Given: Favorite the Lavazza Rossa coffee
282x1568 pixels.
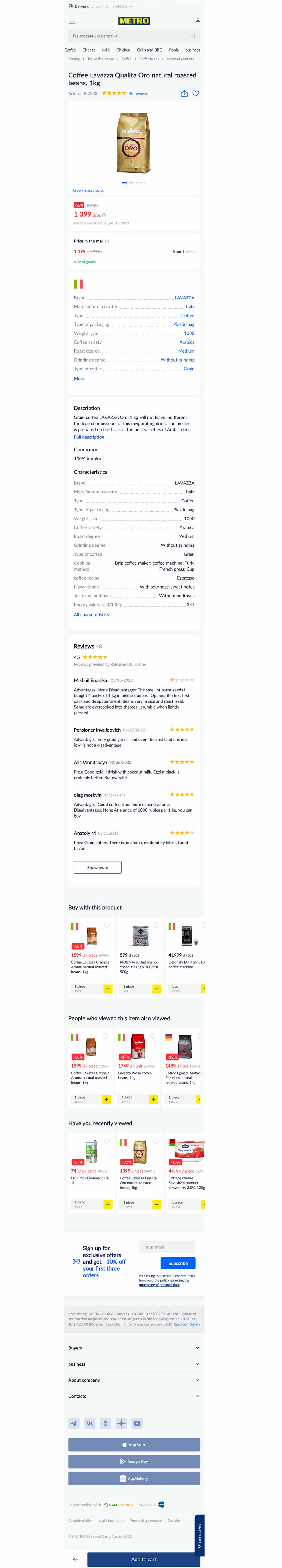Looking at the screenshot, I should [x=152, y=1036].
